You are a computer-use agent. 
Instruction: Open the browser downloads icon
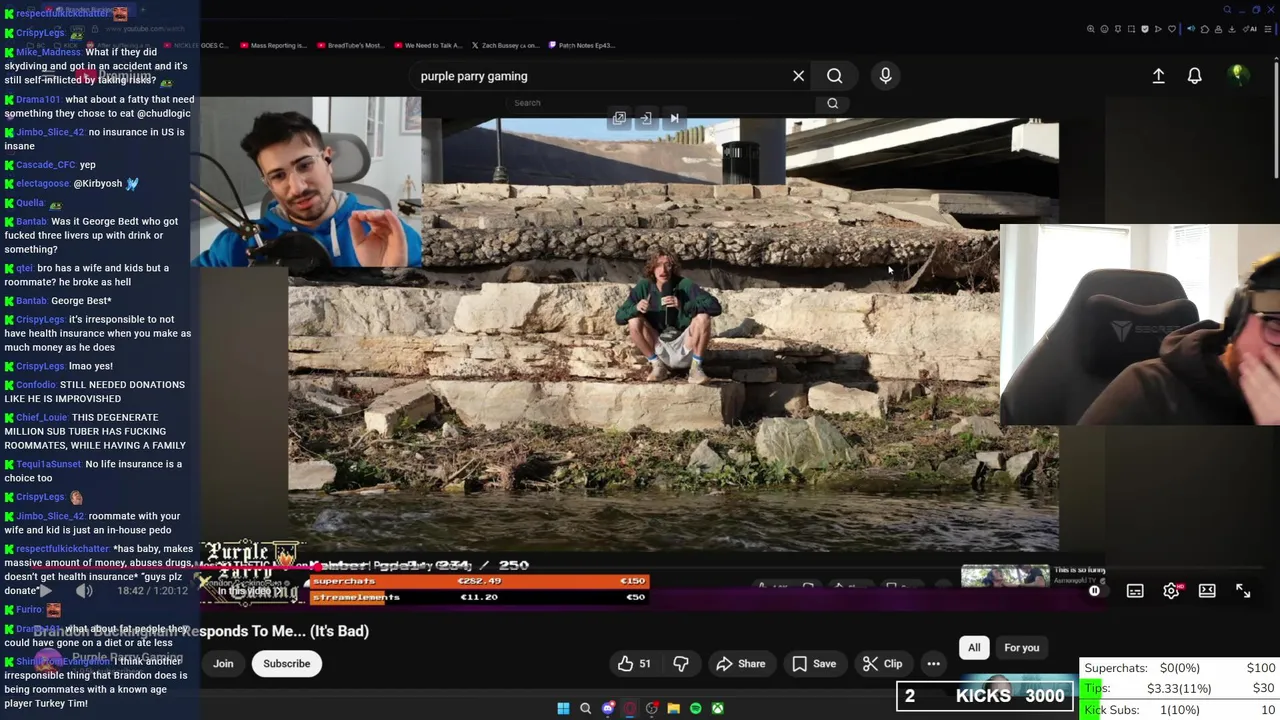(1232, 29)
